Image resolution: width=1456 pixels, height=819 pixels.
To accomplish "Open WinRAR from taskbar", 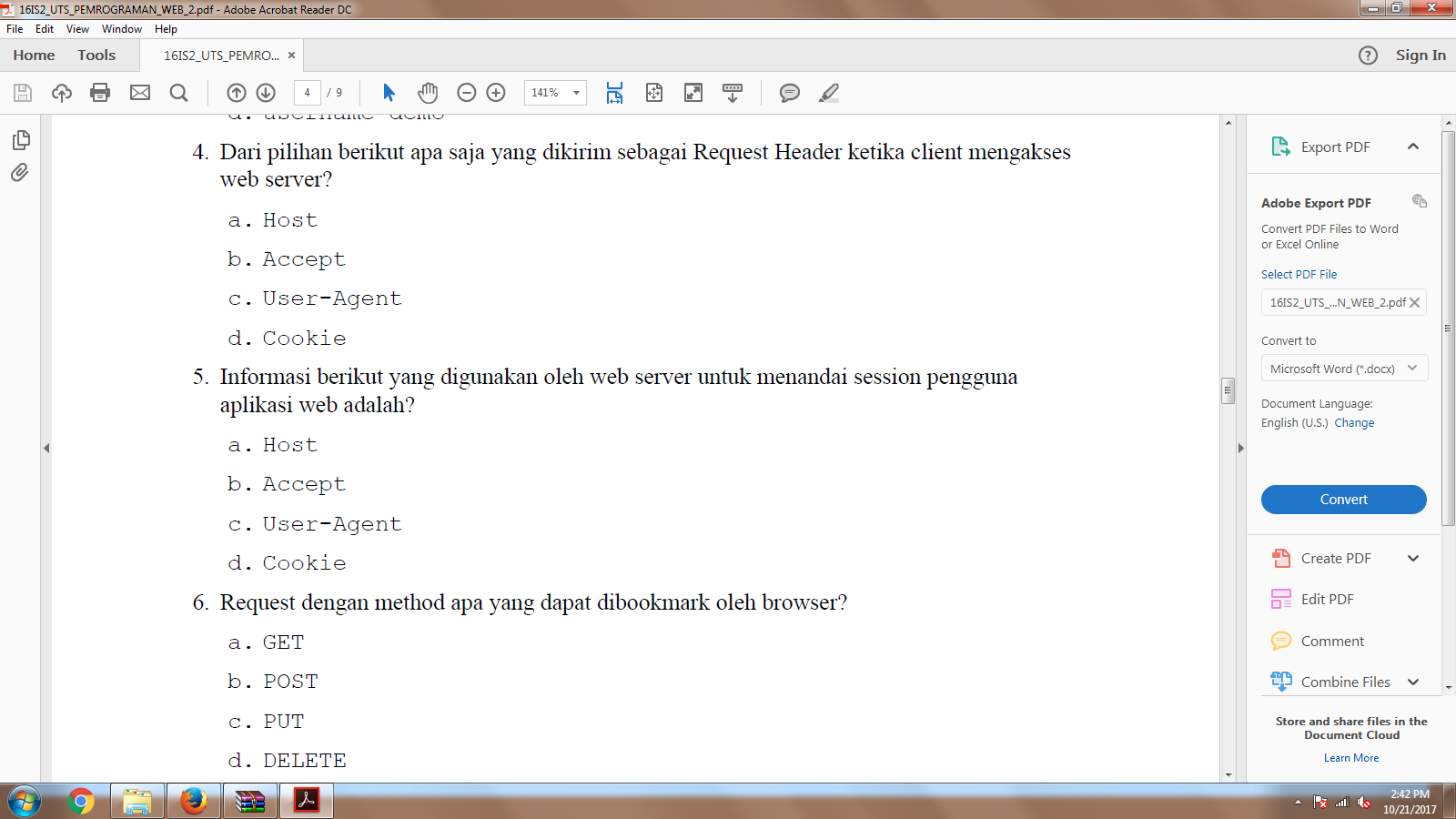I will click(x=250, y=802).
